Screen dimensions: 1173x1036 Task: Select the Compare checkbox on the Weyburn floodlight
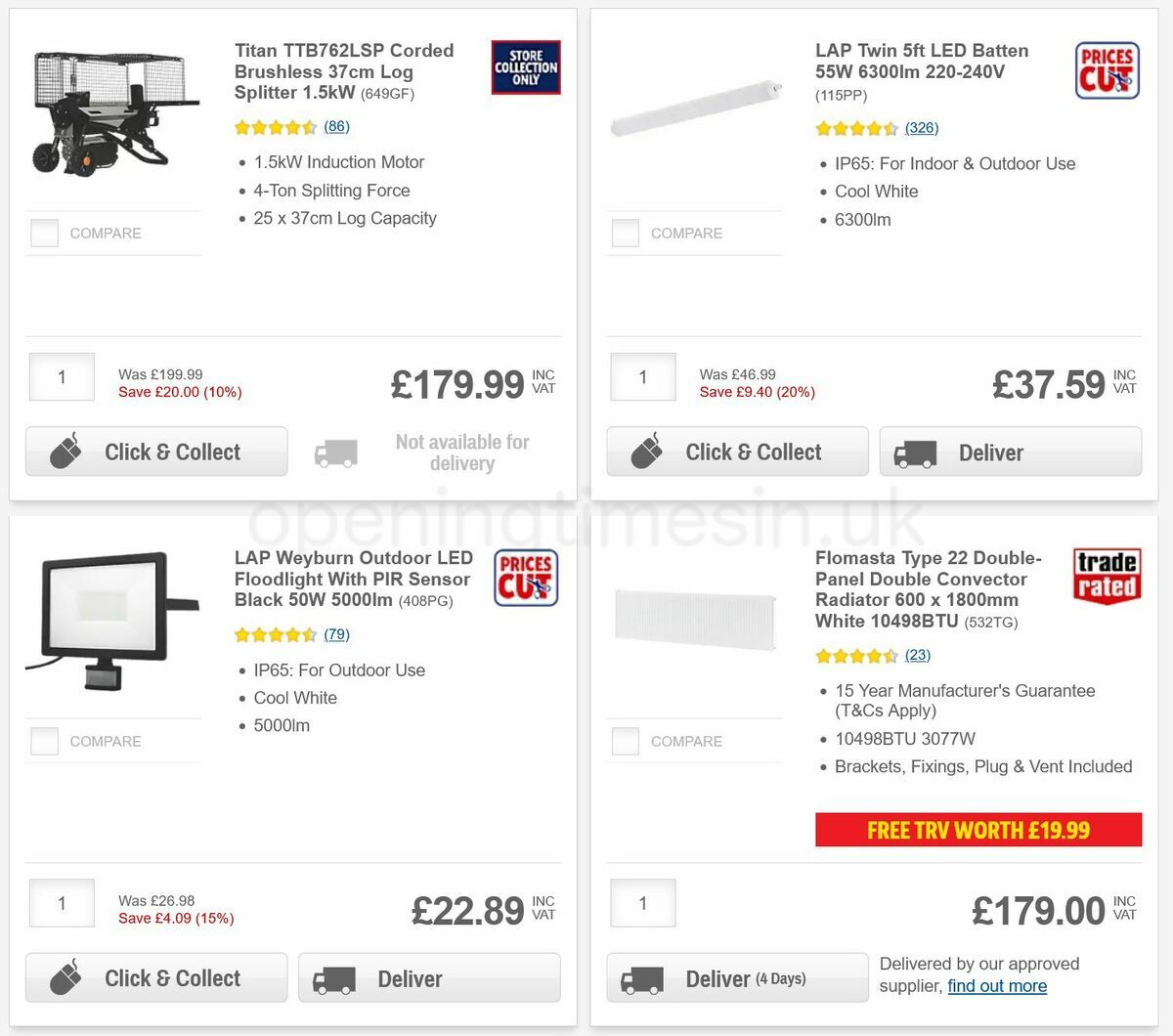(x=44, y=741)
